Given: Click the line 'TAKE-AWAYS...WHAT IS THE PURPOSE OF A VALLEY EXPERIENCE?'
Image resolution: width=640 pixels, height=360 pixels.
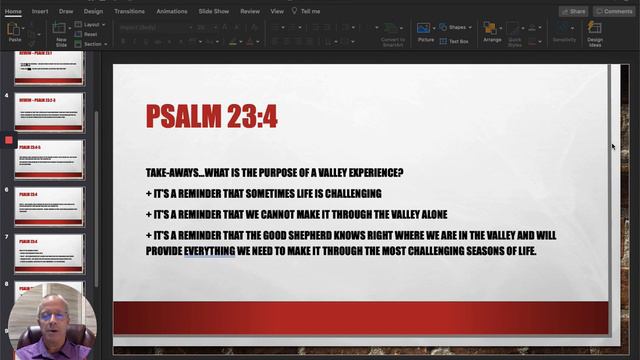Looking at the screenshot, I should [x=274, y=173].
